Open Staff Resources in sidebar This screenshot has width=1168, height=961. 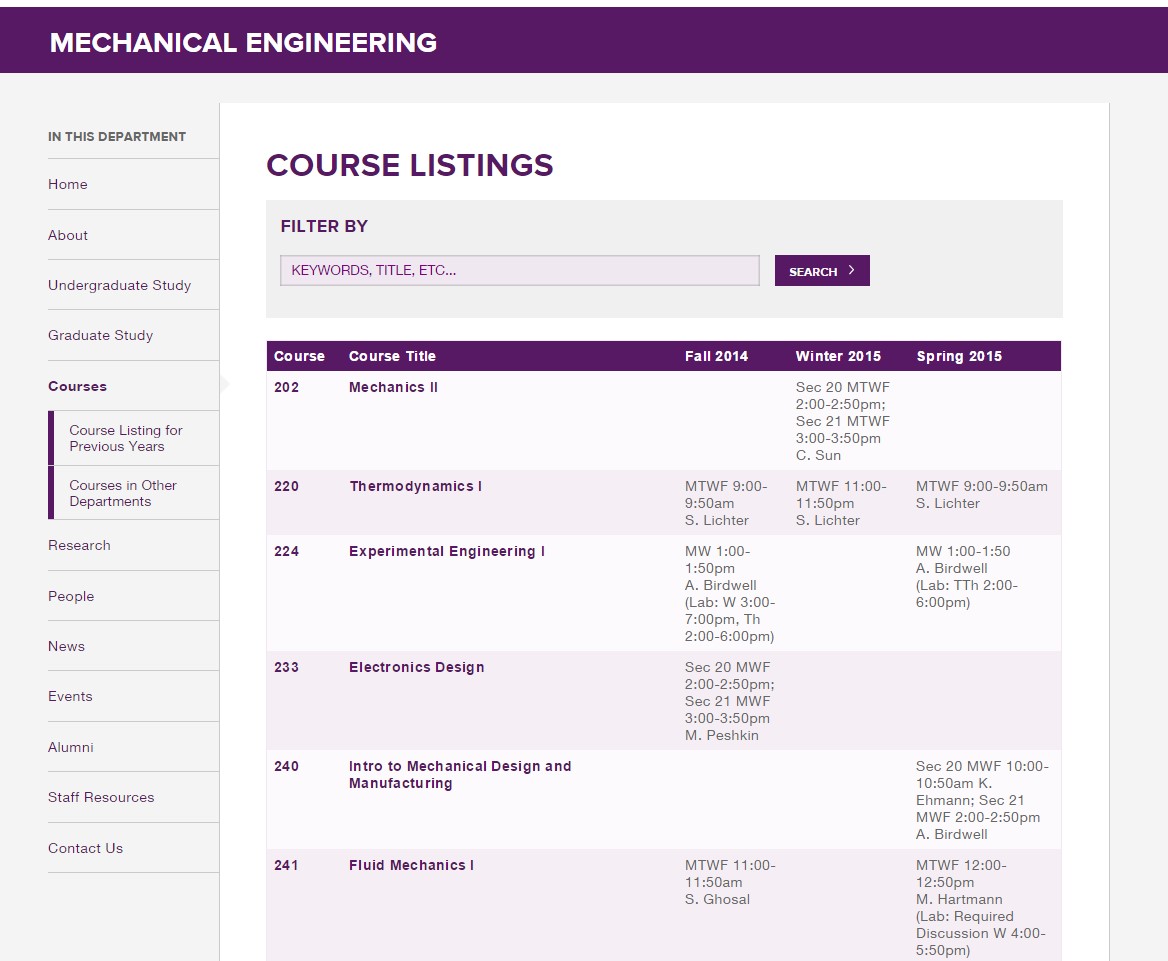point(101,797)
